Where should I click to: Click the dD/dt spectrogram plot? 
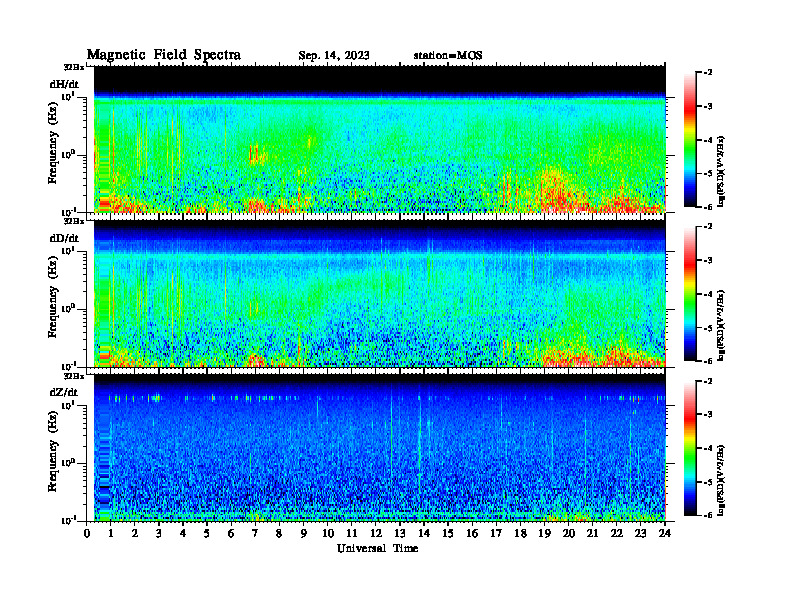coord(379,293)
